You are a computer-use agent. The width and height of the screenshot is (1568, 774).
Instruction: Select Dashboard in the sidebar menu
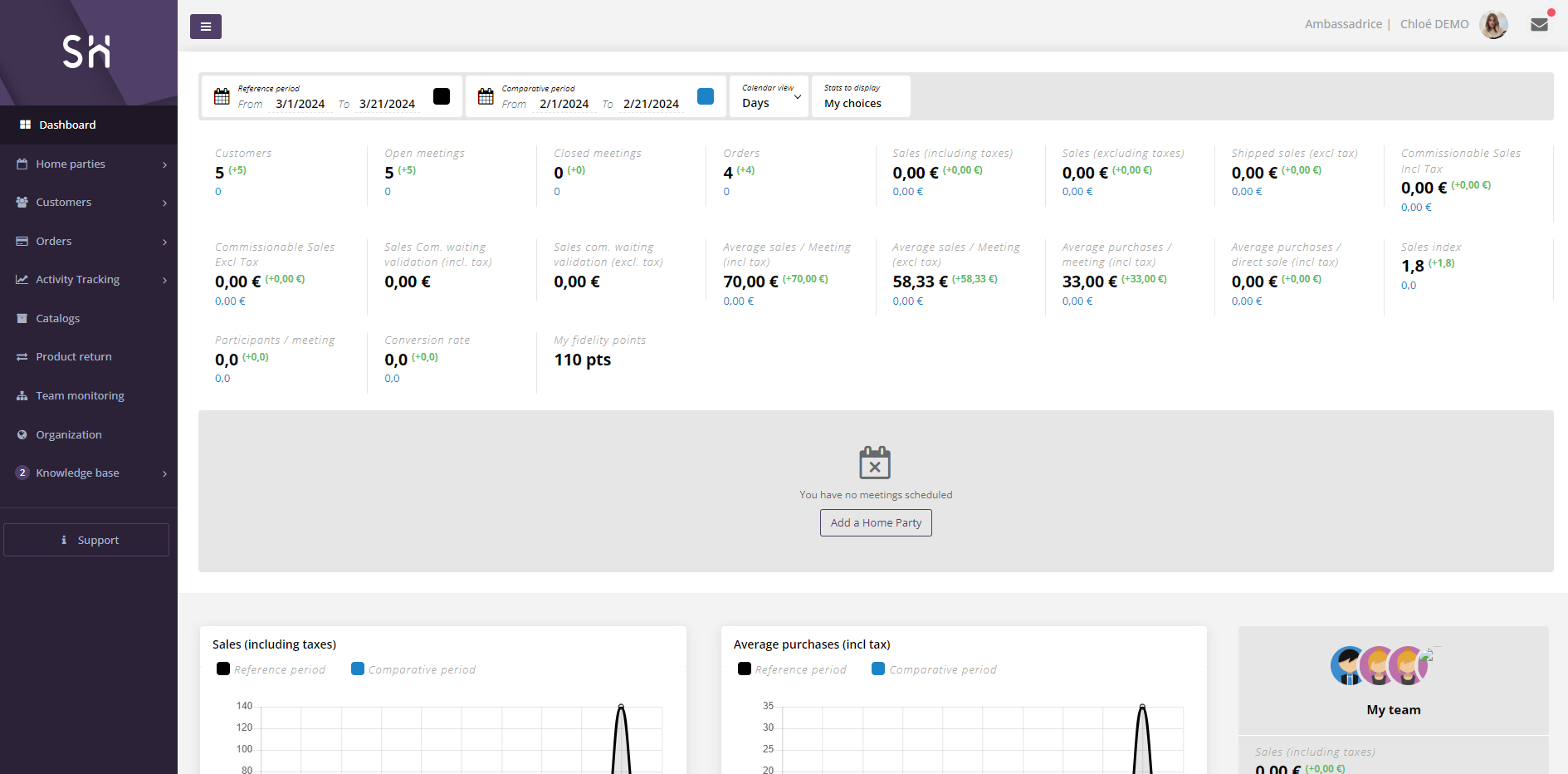[x=66, y=125]
